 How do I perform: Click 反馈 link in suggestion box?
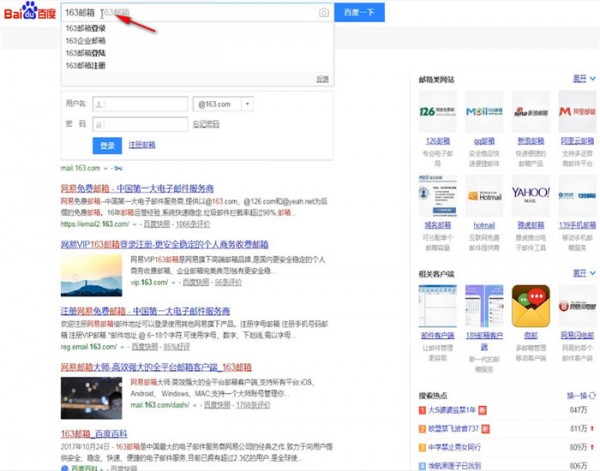point(323,79)
